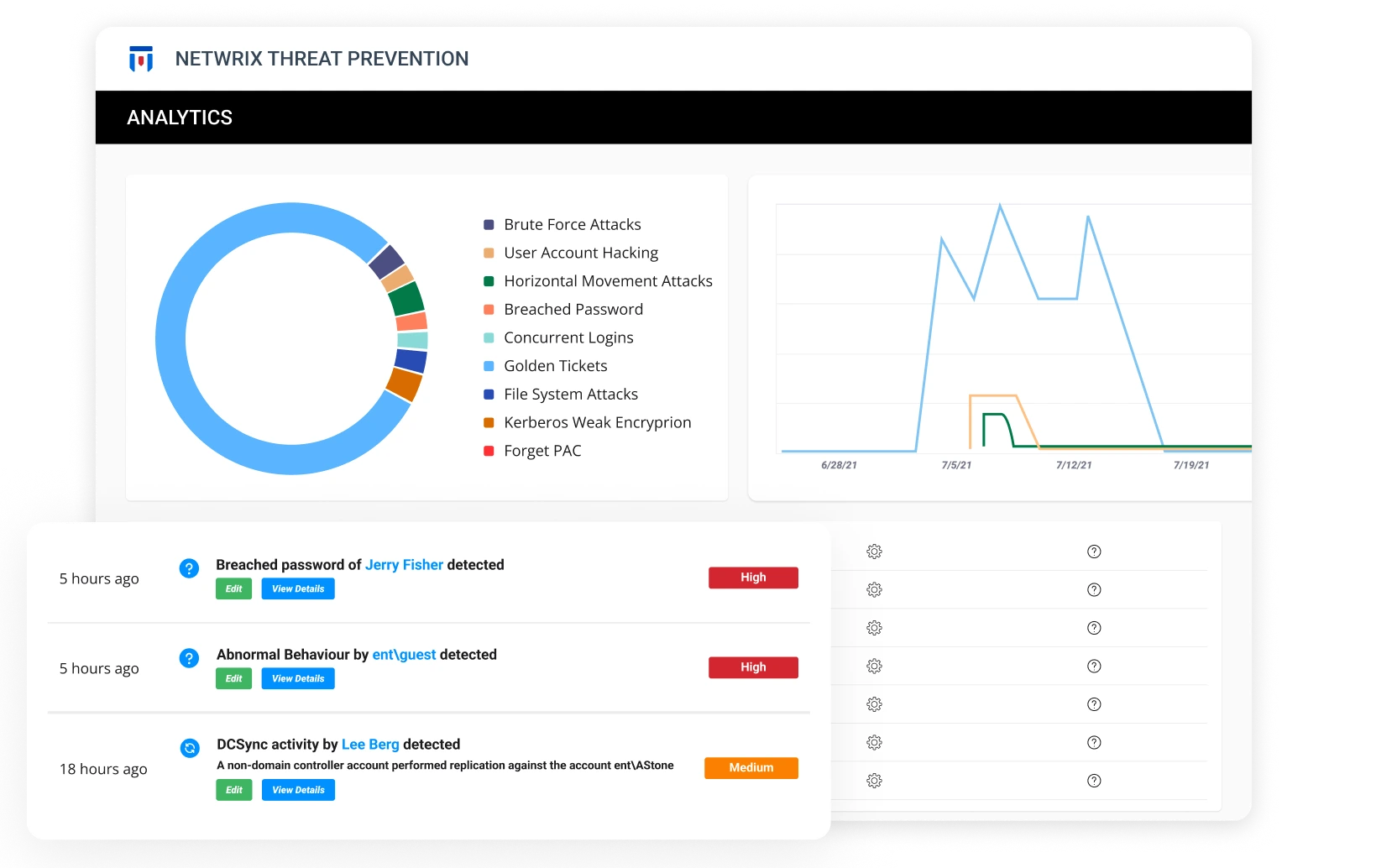The width and height of the screenshot is (1397, 868).
Task: Click the Kerberos Weak Encryprion legend swatch
Action: click(x=489, y=422)
